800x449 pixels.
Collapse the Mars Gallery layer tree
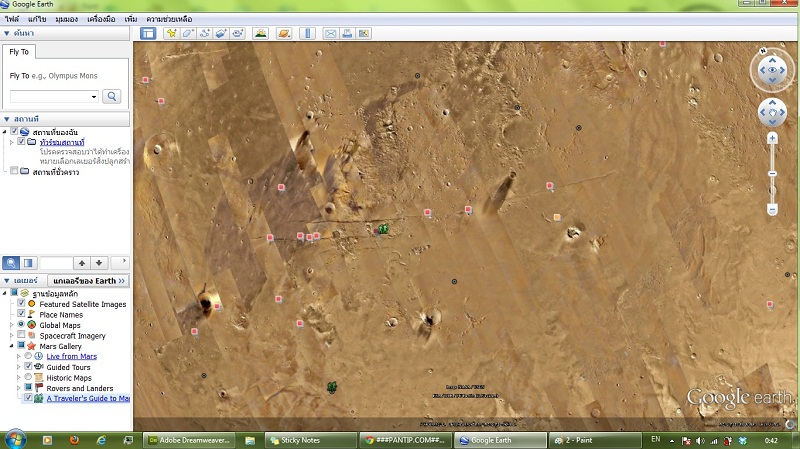[11, 346]
